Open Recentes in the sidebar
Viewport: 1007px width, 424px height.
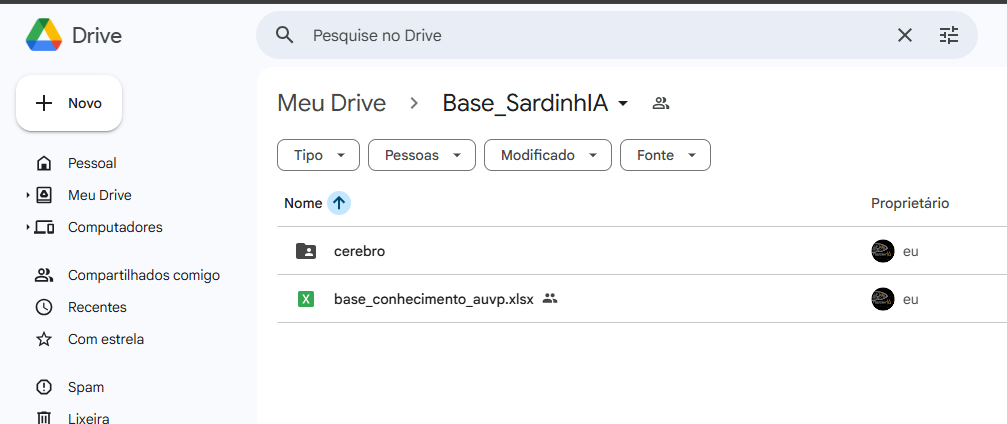coord(97,307)
